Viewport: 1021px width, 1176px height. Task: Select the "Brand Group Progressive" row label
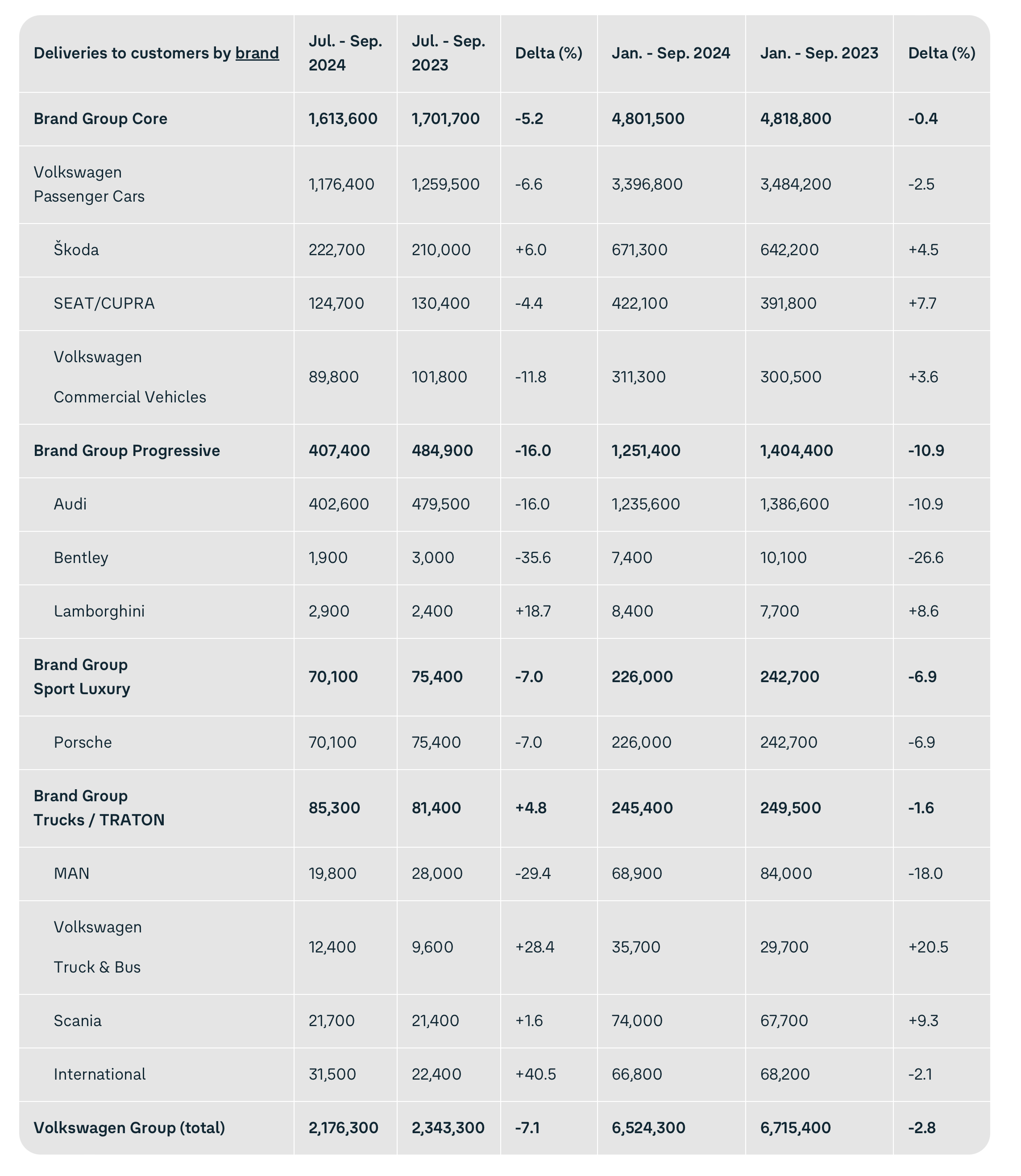pyautogui.click(x=126, y=451)
